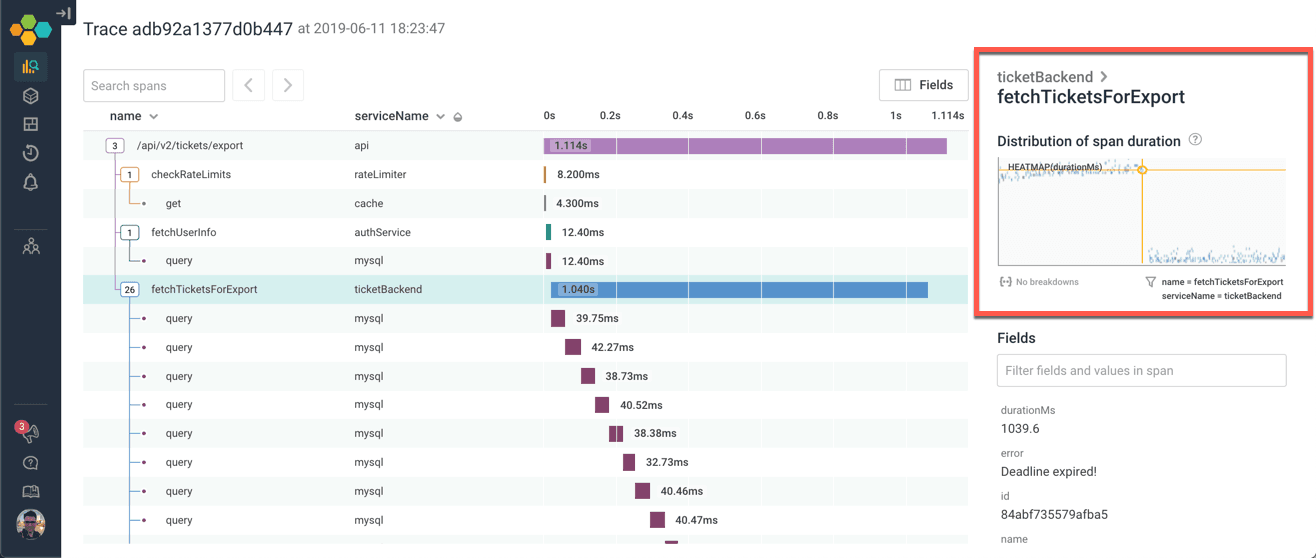
Task: Collapse fetchTicketsForExport's 26 child spans
Action: (129, 290)
